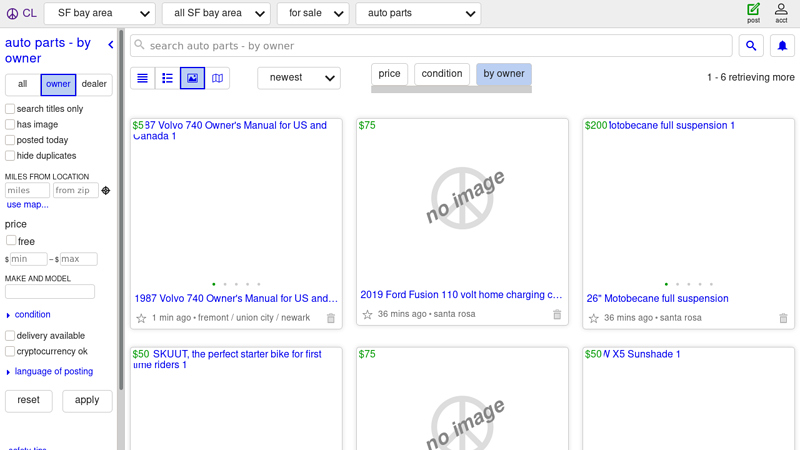The image size is (800, 450).
Task: Check the free price checkbox
Action: pyautogui.click(x=11, y=240)
